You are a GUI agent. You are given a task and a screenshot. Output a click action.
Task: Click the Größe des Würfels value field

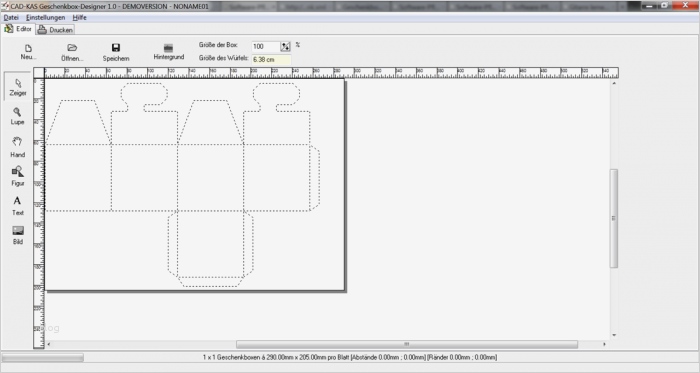pyautogui.click(x=271, y=59)
